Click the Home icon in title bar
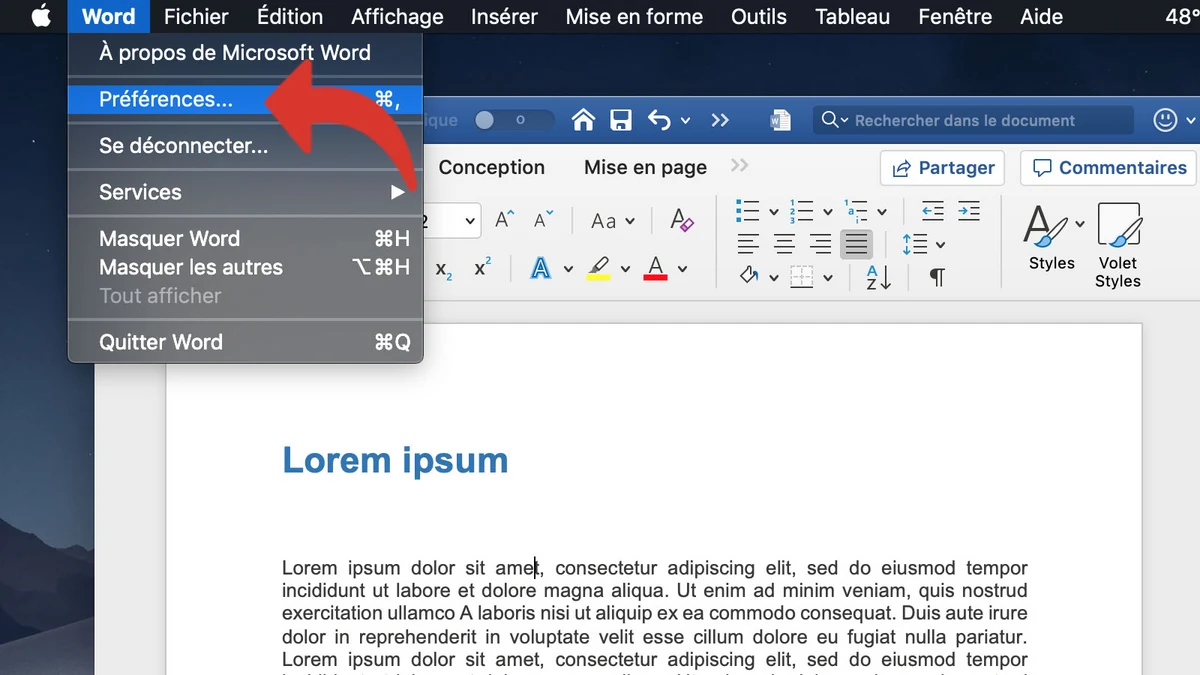 [x=584, y=121]
